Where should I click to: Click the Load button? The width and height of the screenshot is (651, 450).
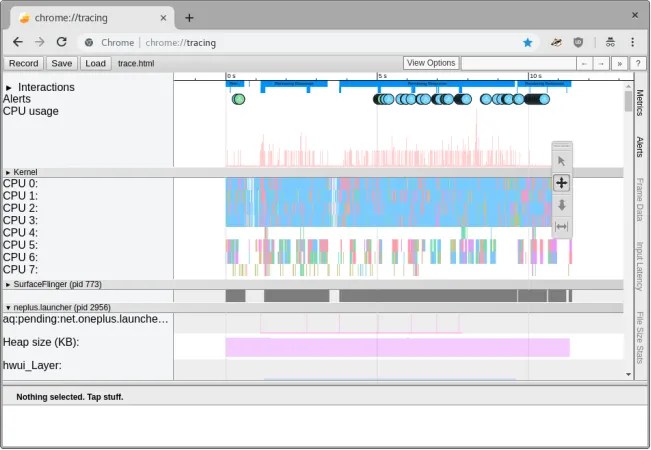pos(95,64)
